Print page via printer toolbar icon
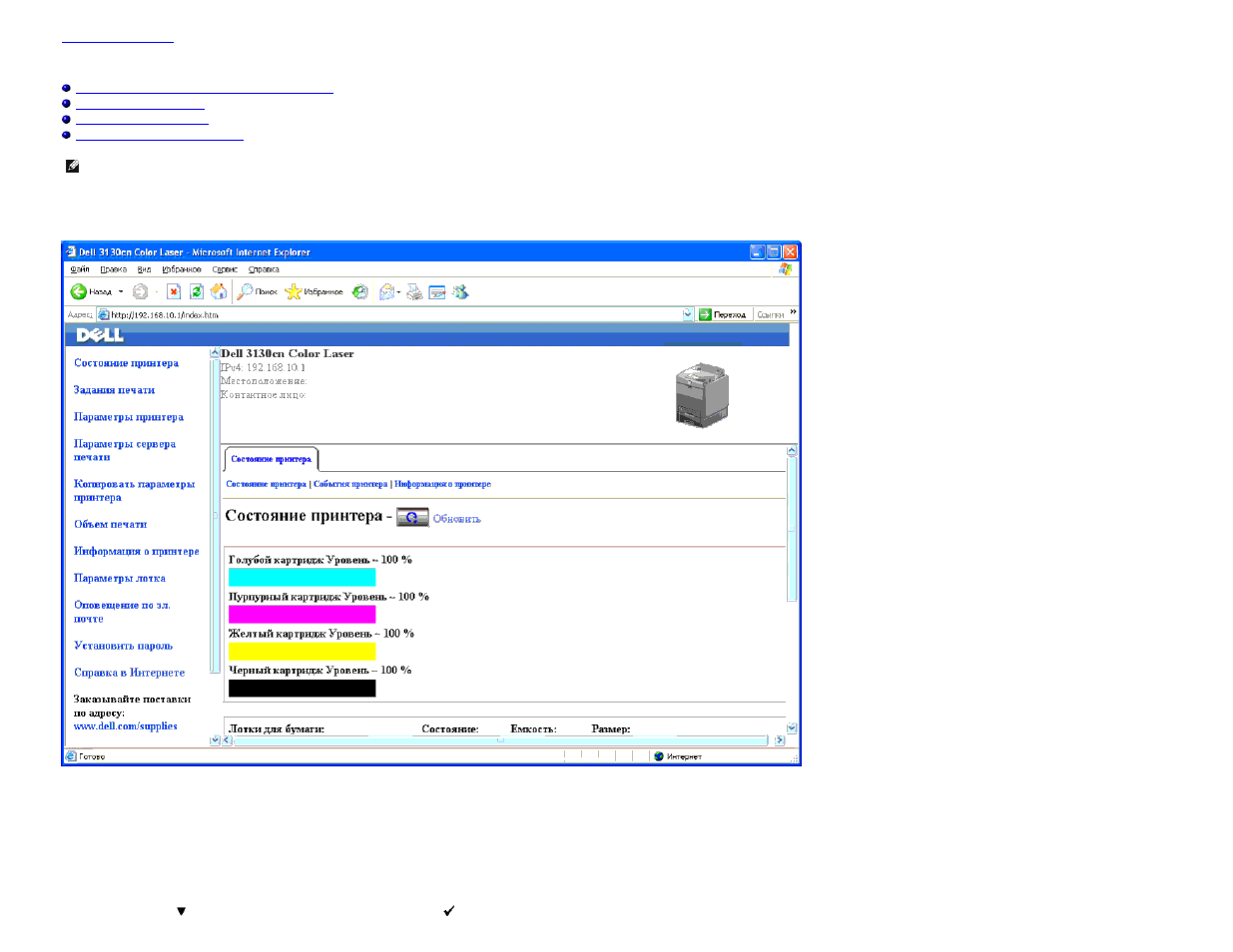The height and width of the screenshot is (952, 1233). click(414, 291)
